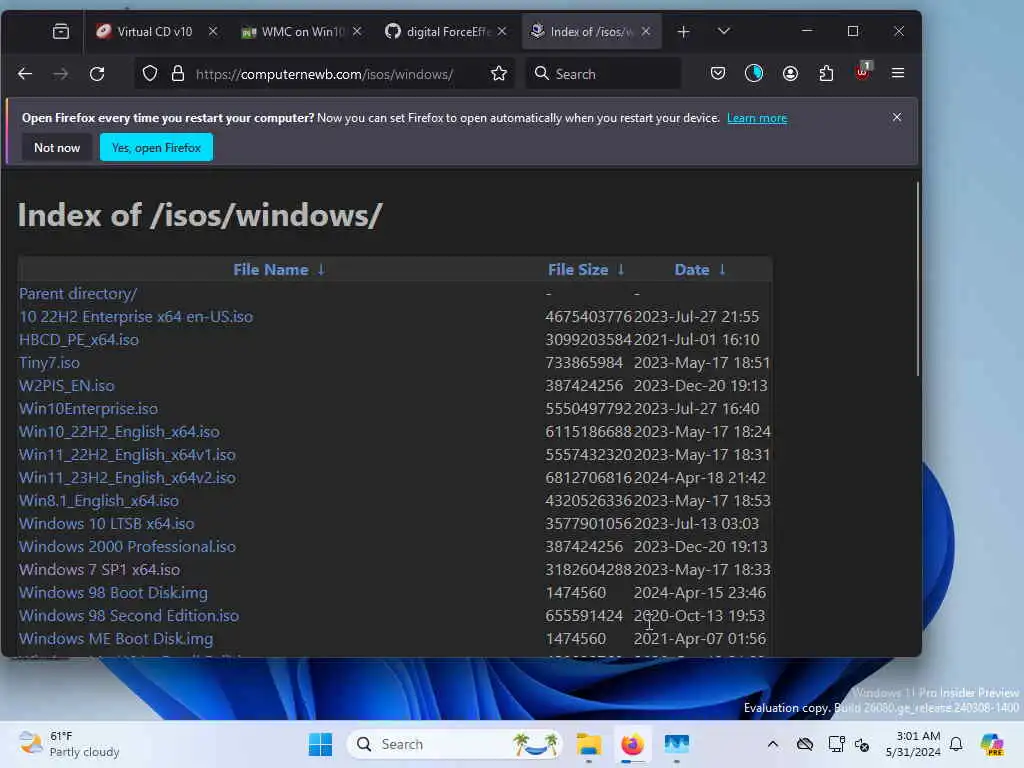Download 10 22H2 Enterprise x64 en-US.iso
Viewport: 1024px width, 768px height.
[136, 317]
